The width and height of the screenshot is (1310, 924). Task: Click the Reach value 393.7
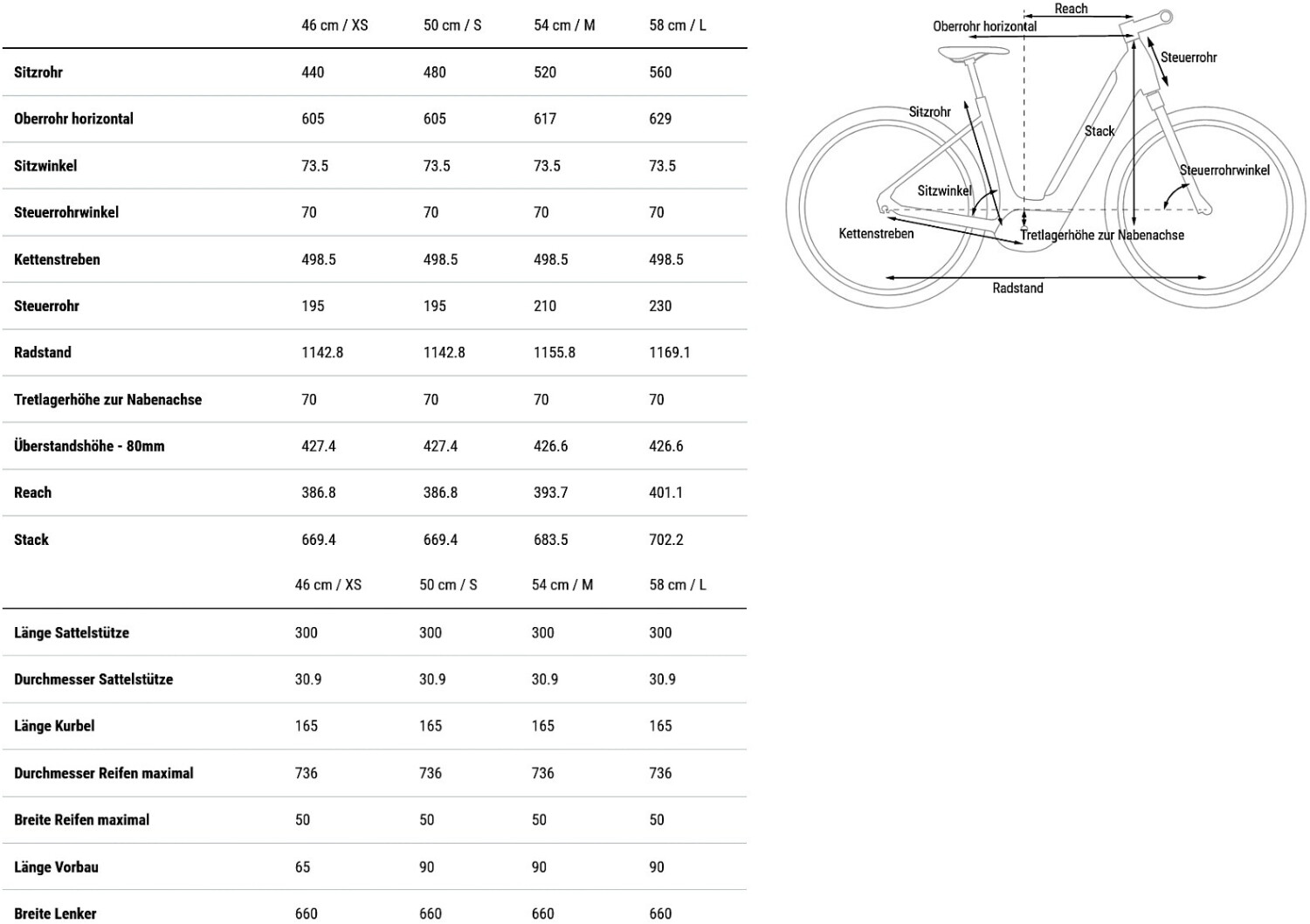tap(550, 493)
